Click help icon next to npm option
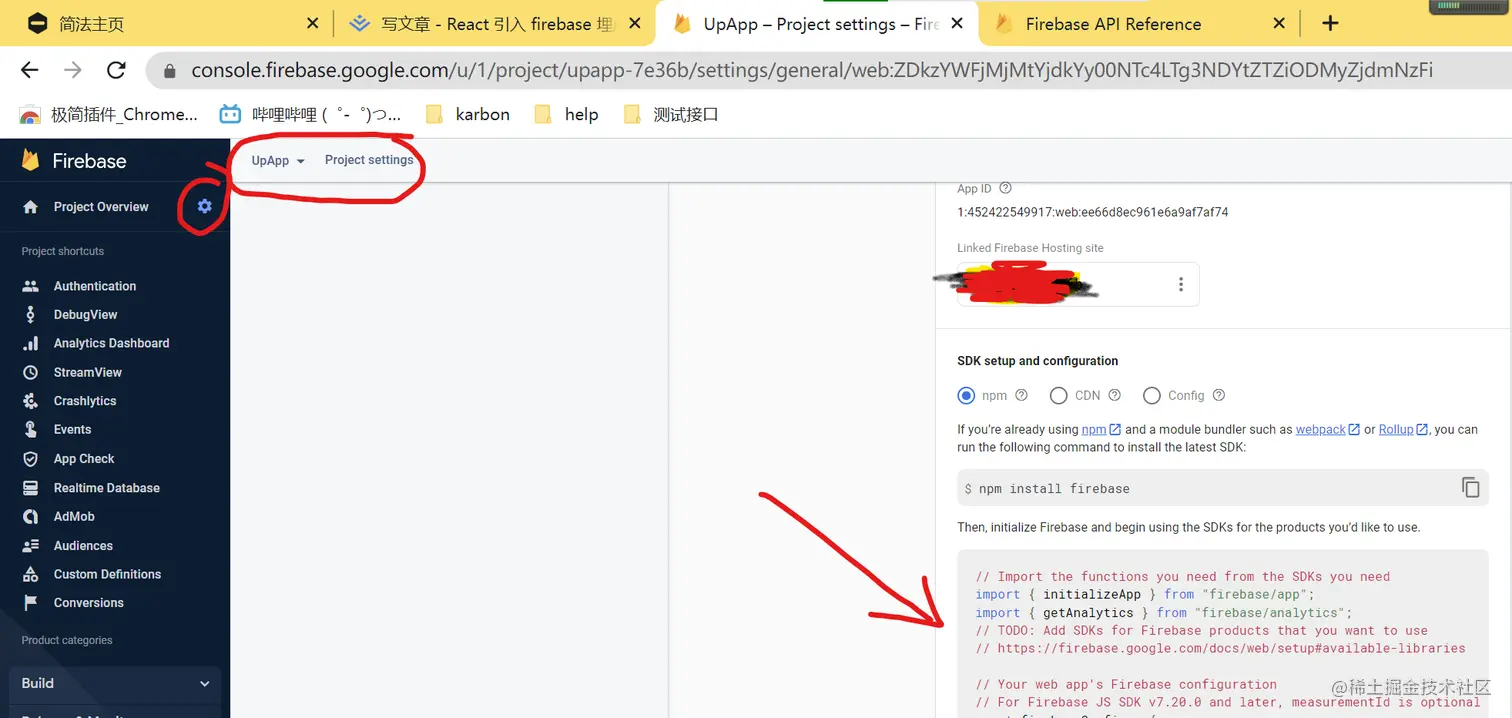Image resolution: width=1512 pixels, height=718 pixels. pyautogui.click(x=1021, y=395)
